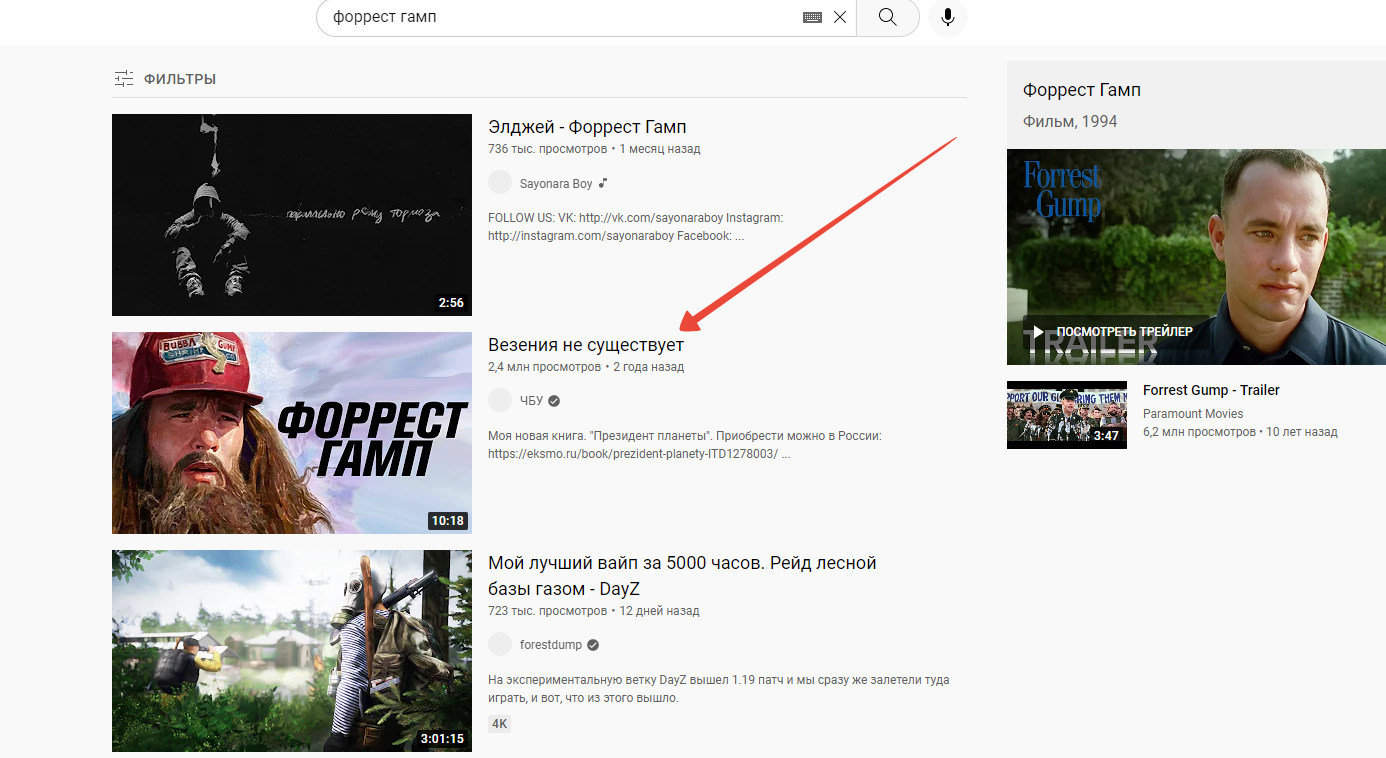Click the verified checkmark next to ЧБУ
Image resolution: width=1386 pixels, height=758 pixels.
[553, 400]
